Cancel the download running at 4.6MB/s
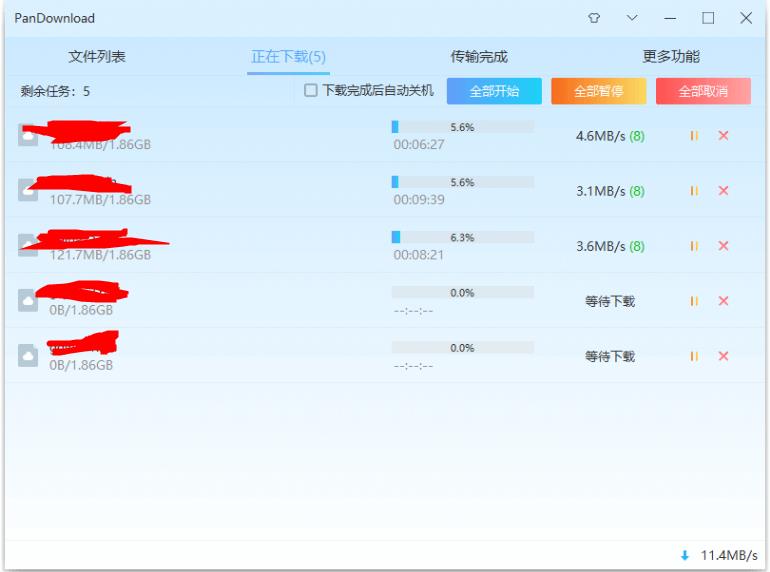Viewport: 770px width, 572px height. [x=723, y=136]
